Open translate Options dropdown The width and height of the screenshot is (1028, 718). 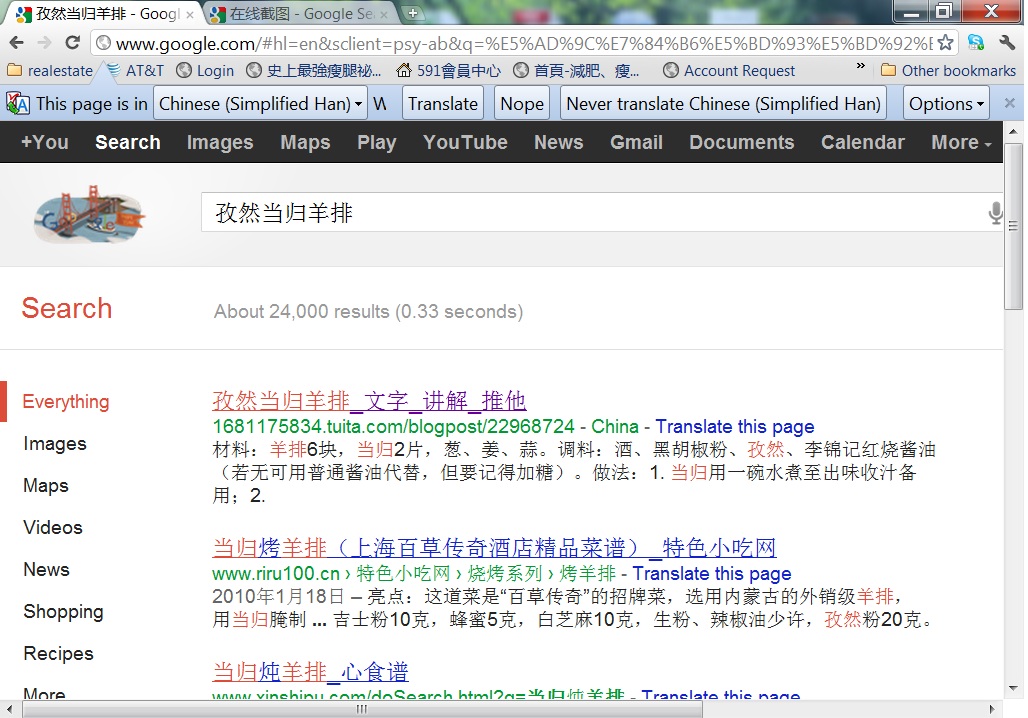946,104
